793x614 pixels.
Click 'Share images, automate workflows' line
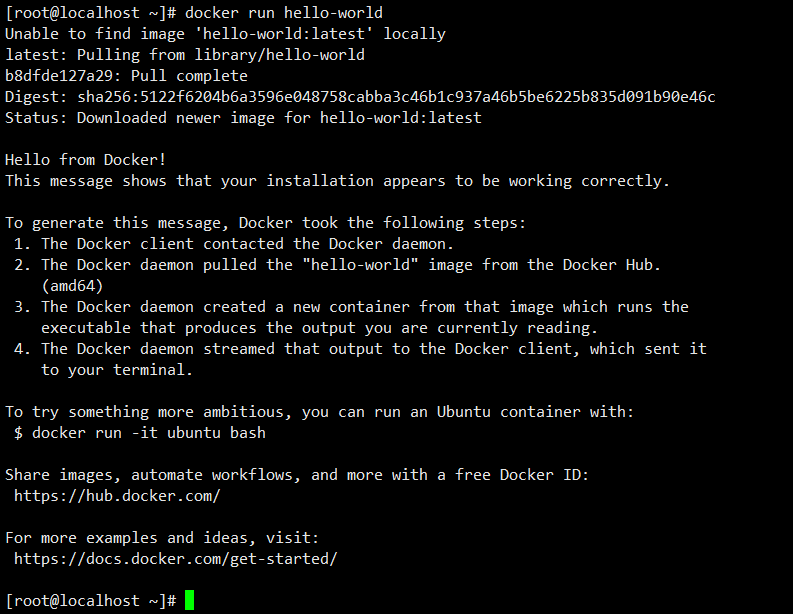(297, 475)
